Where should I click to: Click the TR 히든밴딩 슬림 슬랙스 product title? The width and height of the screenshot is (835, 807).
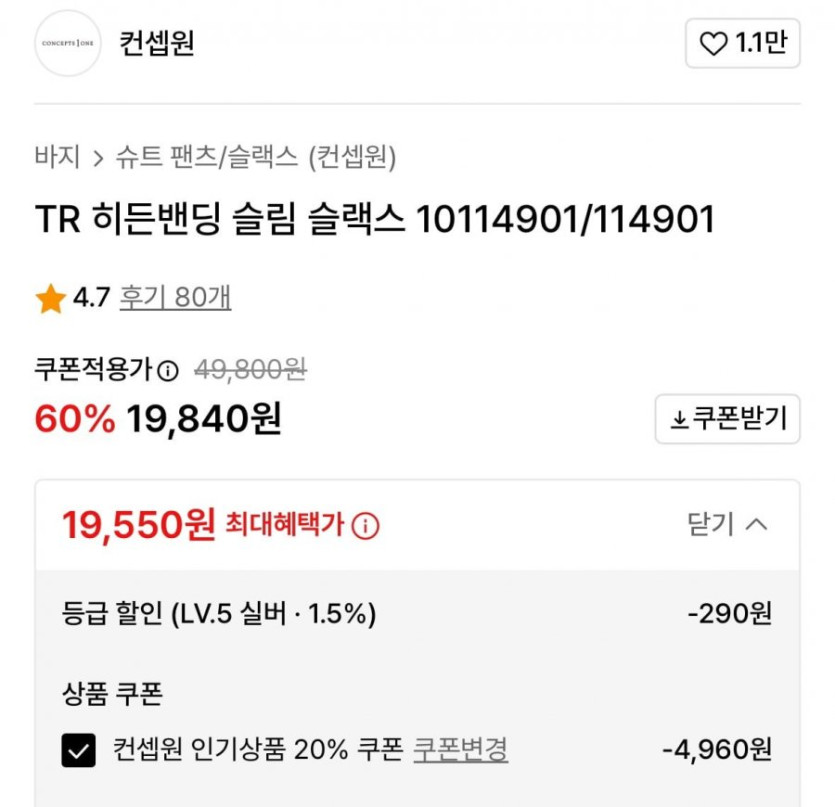pos(375,219)
